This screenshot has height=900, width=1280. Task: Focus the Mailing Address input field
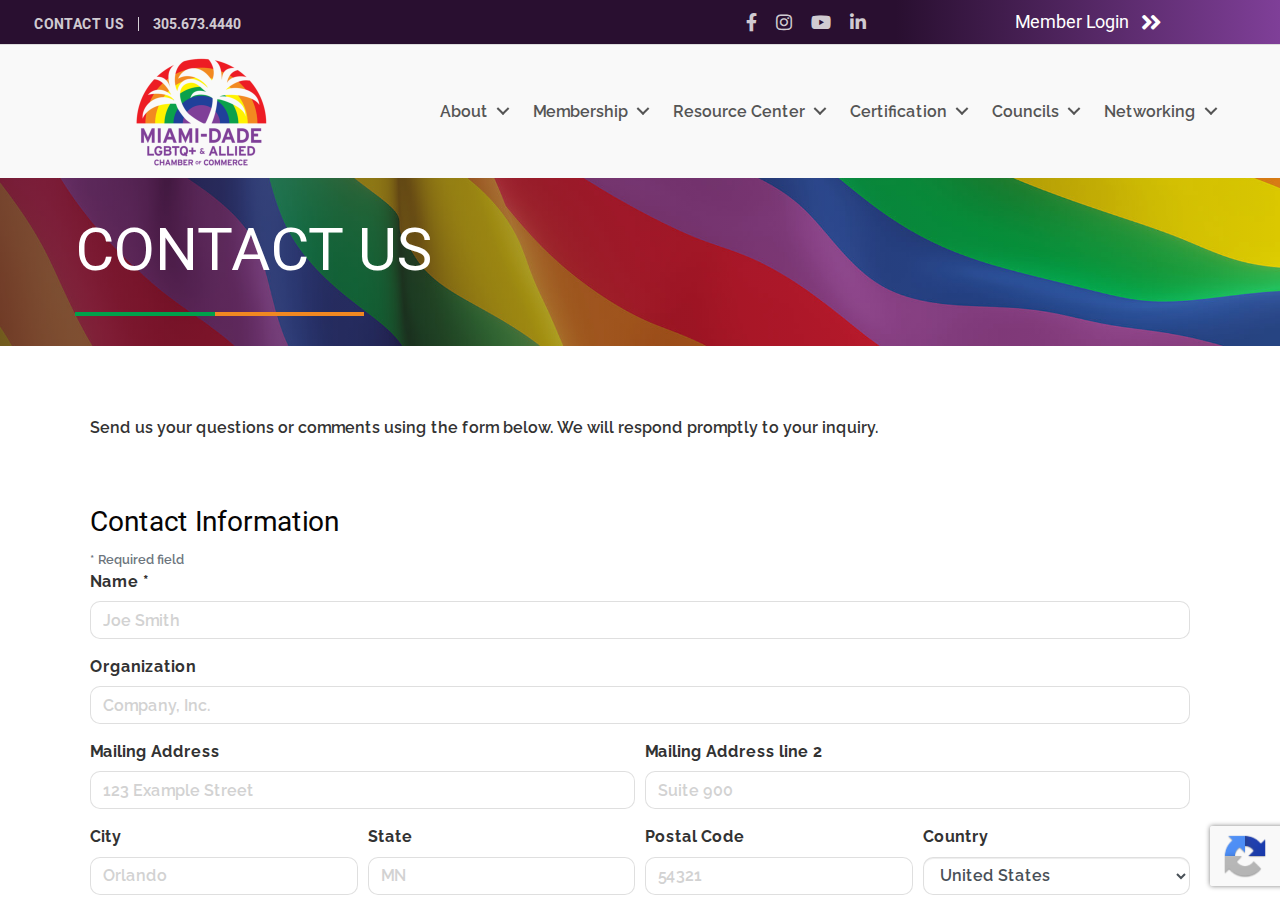362,790
